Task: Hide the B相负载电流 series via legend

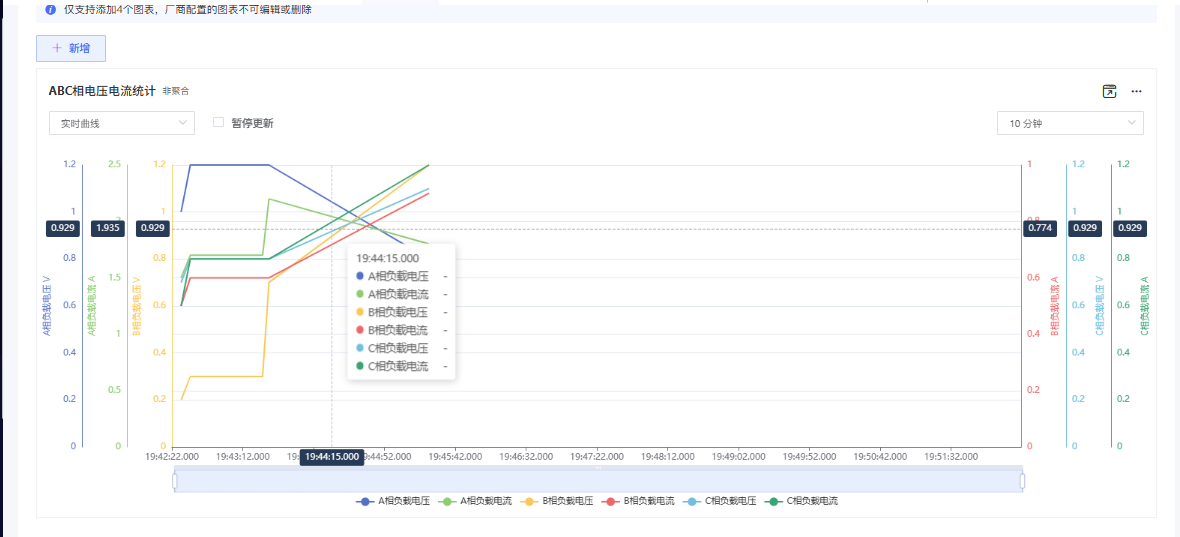Action: [649, 501]
